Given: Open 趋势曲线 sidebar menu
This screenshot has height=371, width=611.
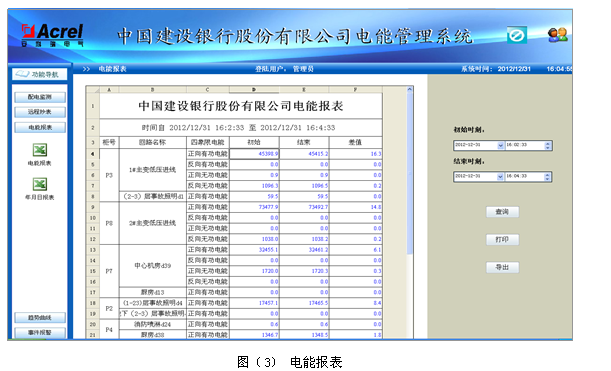Looking at the screenshot, I should 40,318.
